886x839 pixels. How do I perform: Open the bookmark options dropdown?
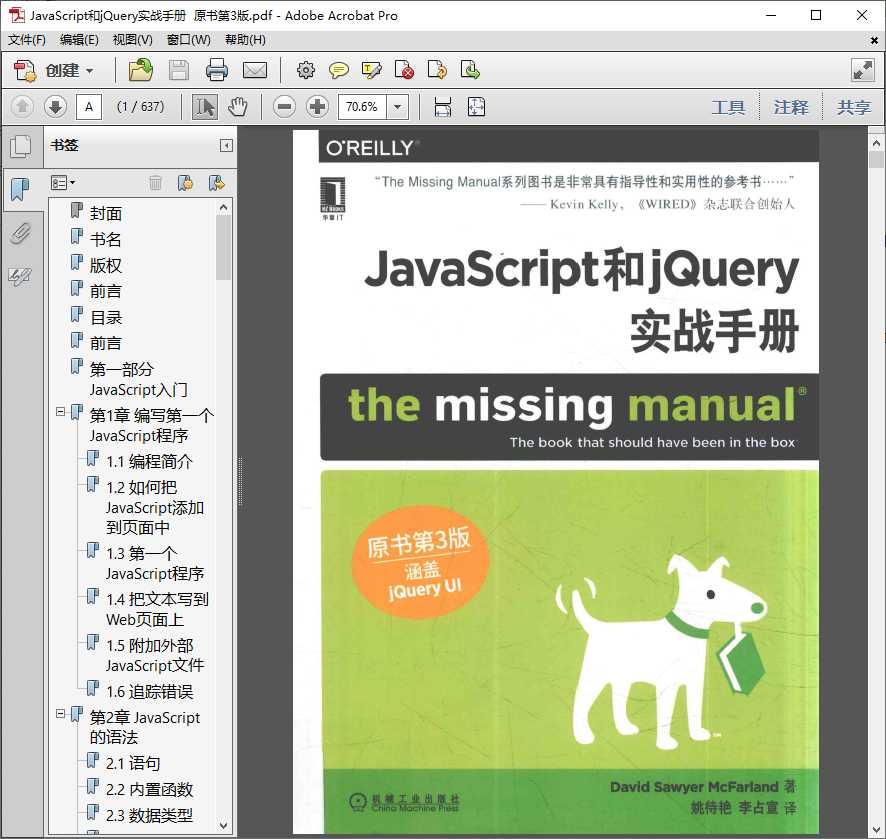(x=63, y=182)
